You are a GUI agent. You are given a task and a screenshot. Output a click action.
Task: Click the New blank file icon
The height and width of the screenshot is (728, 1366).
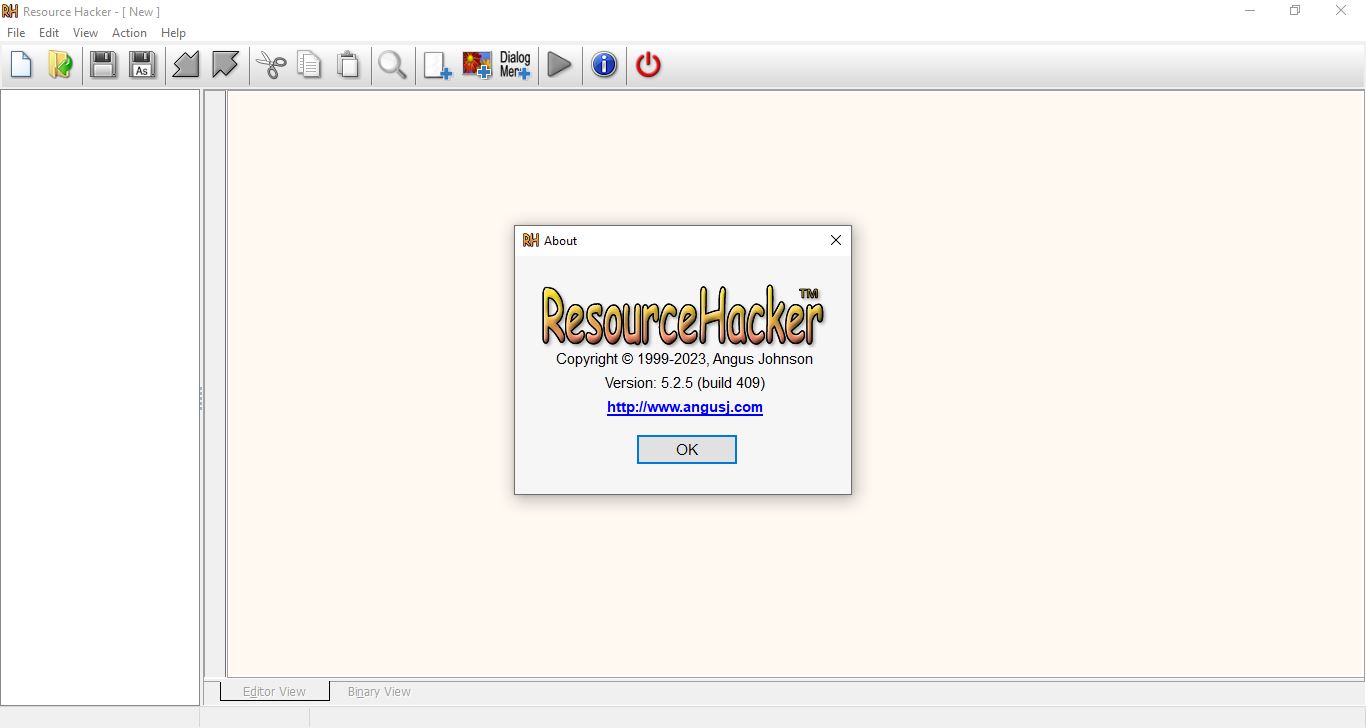pos(21,65)
